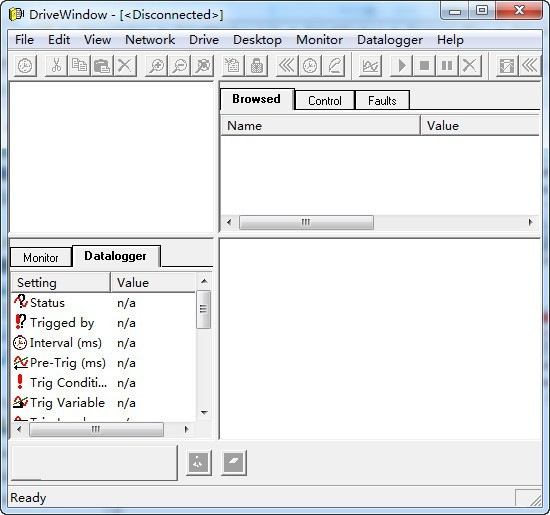Select the 'Trigged by' setting row text
Viewport: 550px width, 515px height.
62,323
